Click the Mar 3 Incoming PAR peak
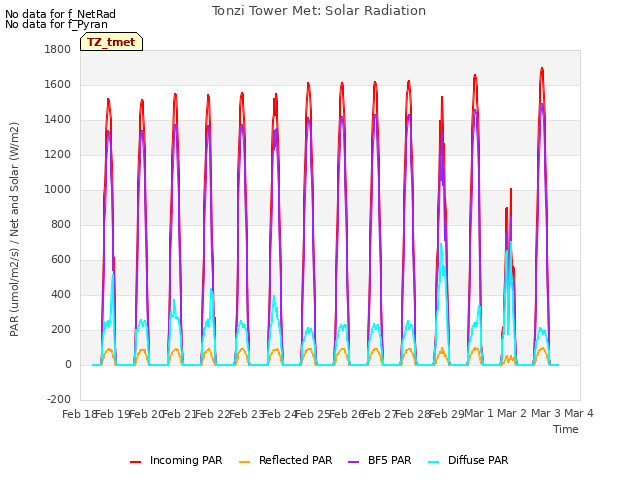Image resolution: width=640 pixels, height=480 pixels. click(542, 69)
